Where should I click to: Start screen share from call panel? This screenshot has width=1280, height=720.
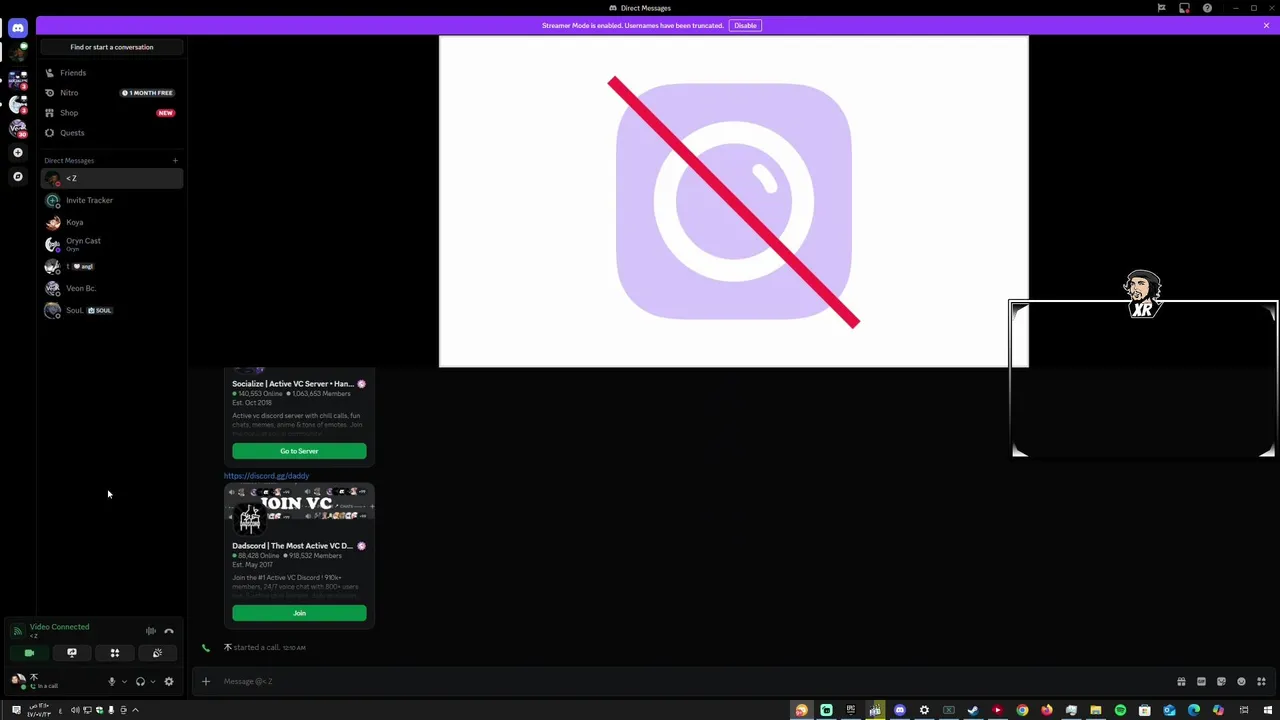point(72,653)
